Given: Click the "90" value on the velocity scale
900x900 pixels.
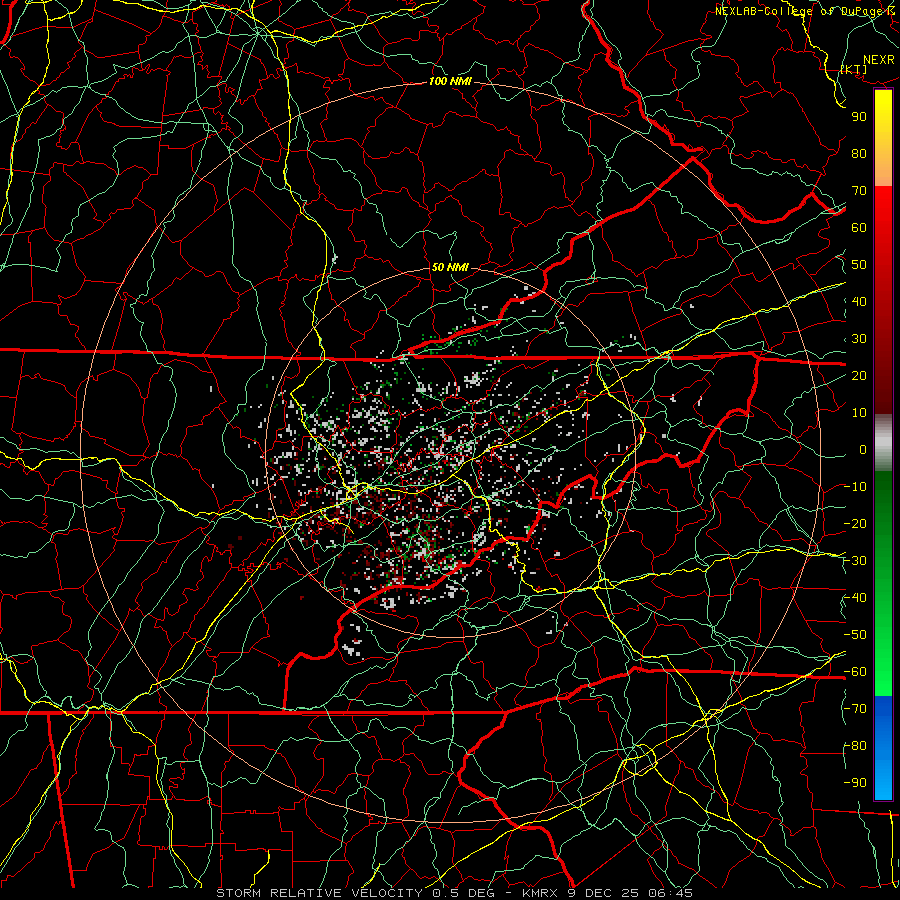Looking at the screenshot, I should [x=859, y=117].
